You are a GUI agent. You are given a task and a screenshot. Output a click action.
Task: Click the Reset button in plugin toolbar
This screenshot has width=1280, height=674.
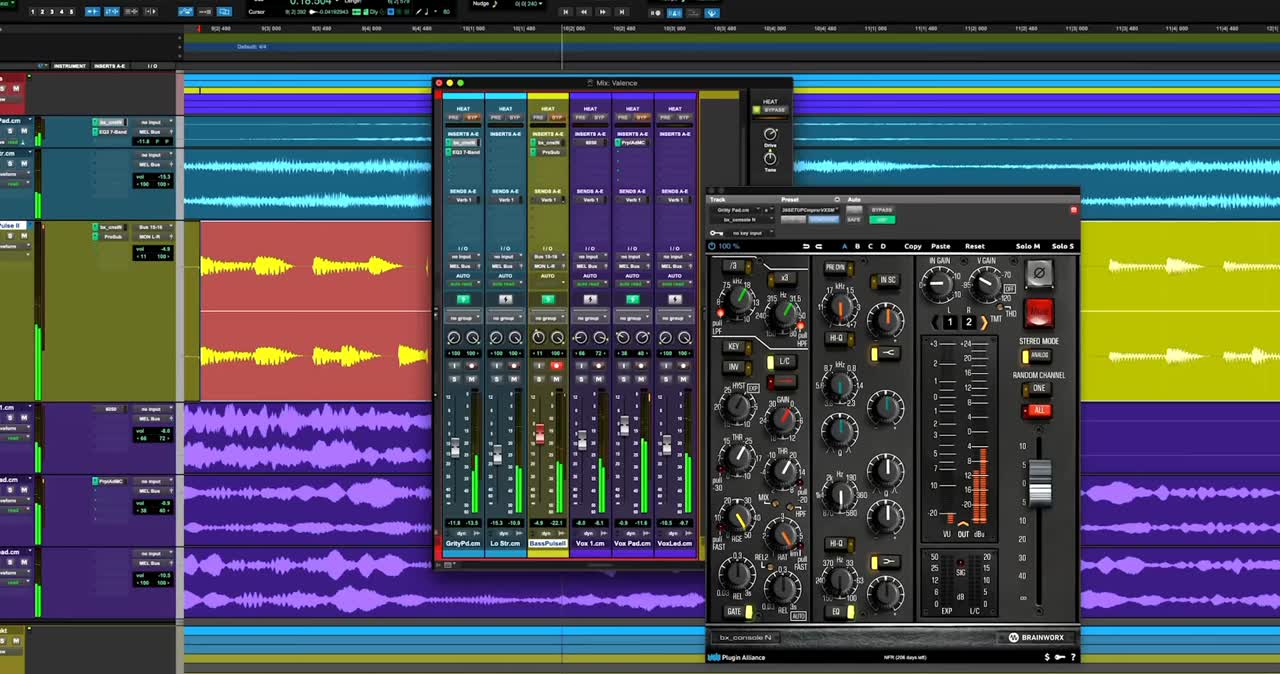(x=974, y=246)
